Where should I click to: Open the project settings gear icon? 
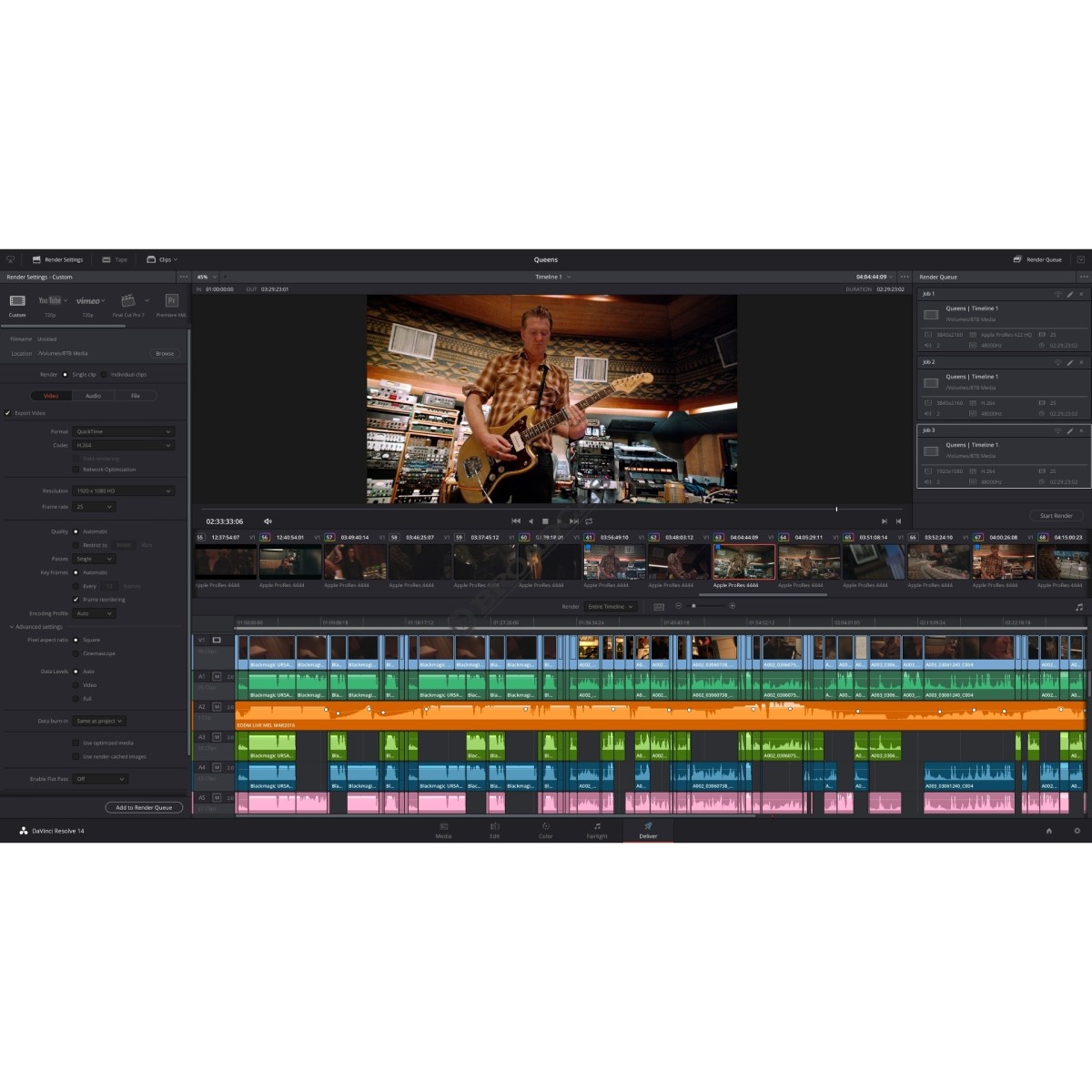1077,831
